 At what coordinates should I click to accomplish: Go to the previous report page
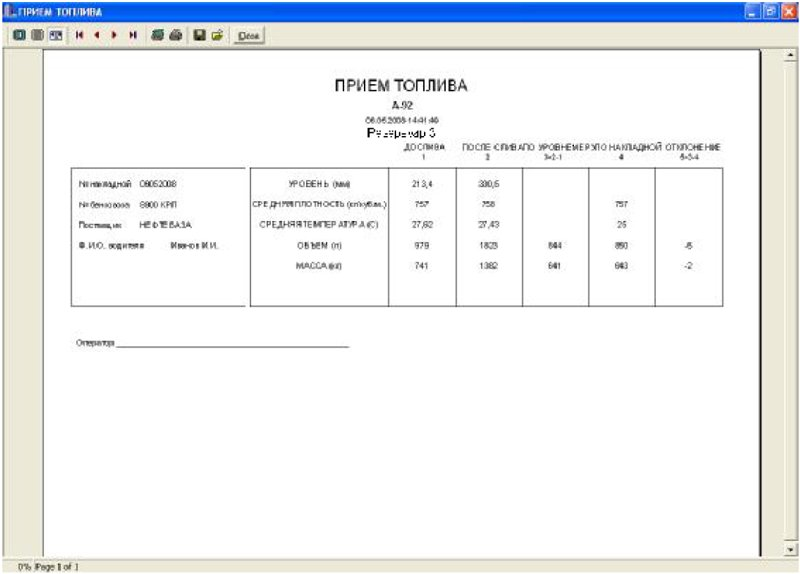click(x=97, y=35)
